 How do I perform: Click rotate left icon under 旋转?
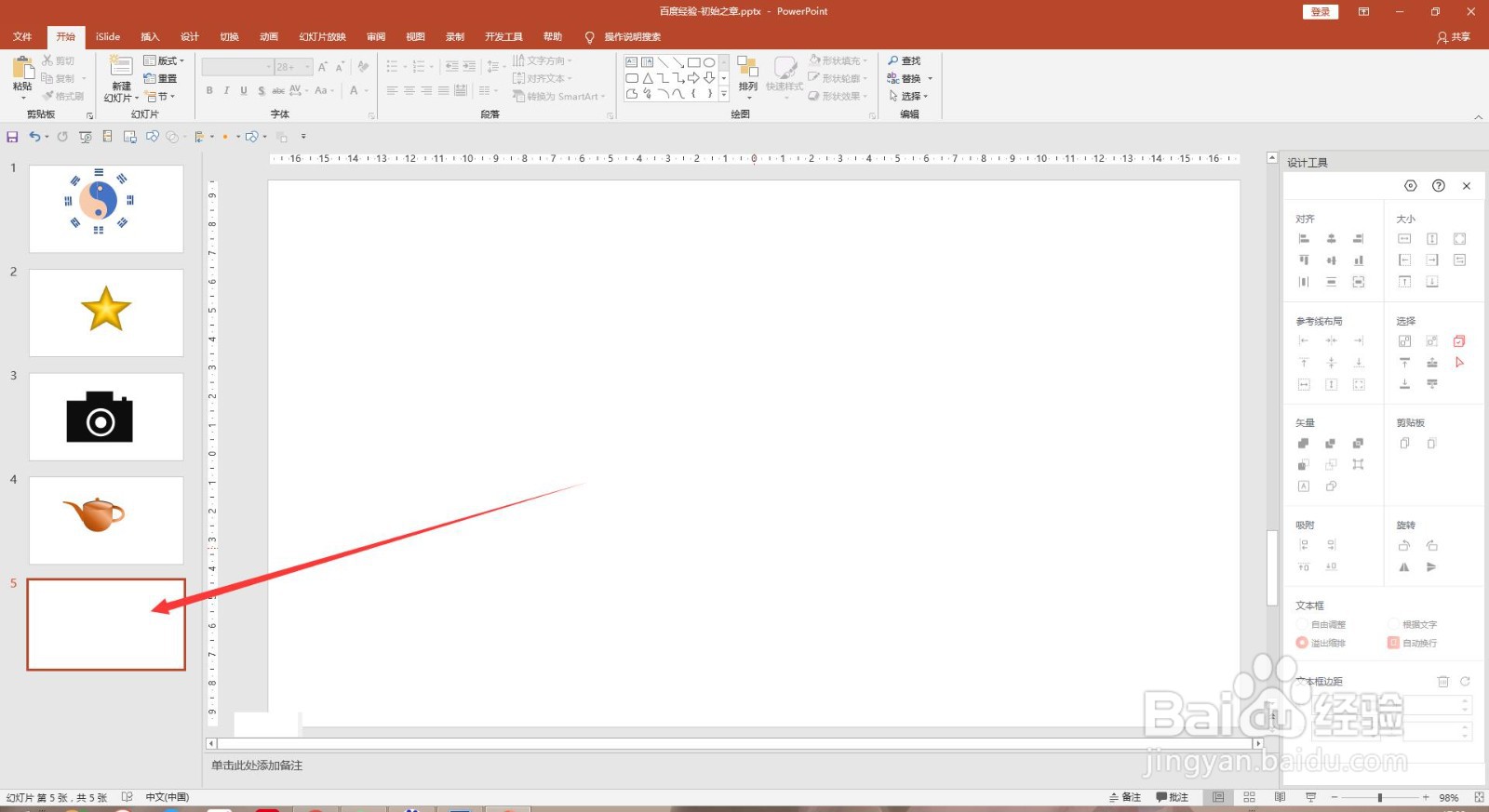[1404, 546]
